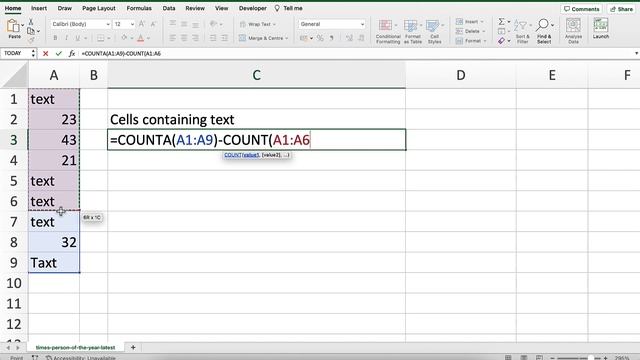Click the Increase Indent icon

[224, 38]
